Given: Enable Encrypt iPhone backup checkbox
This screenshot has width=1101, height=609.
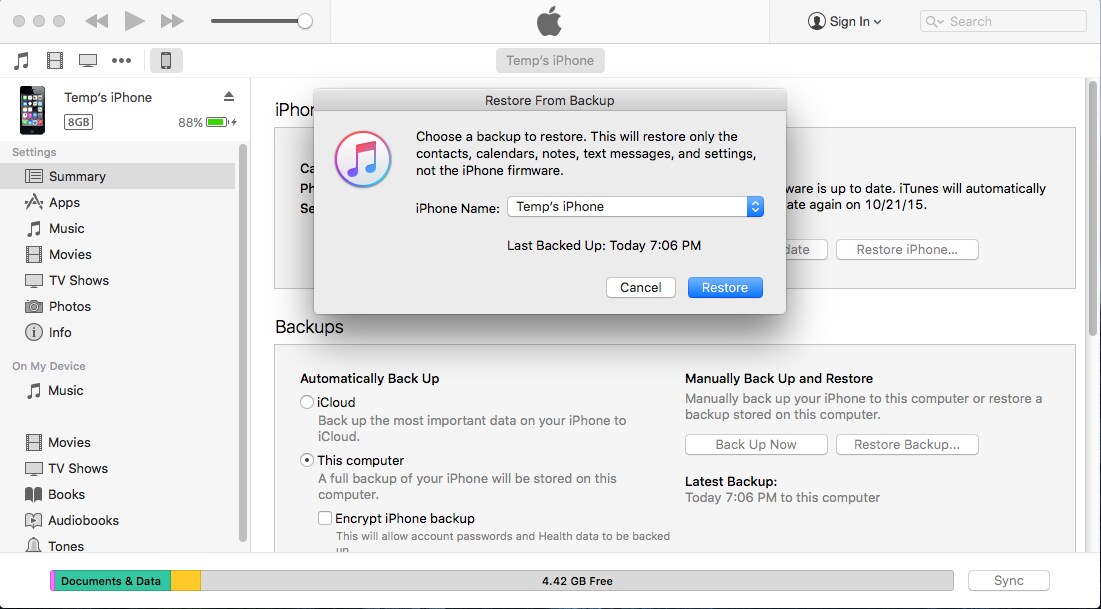Looking at the screenshot, I should click(x=324, y=518).
